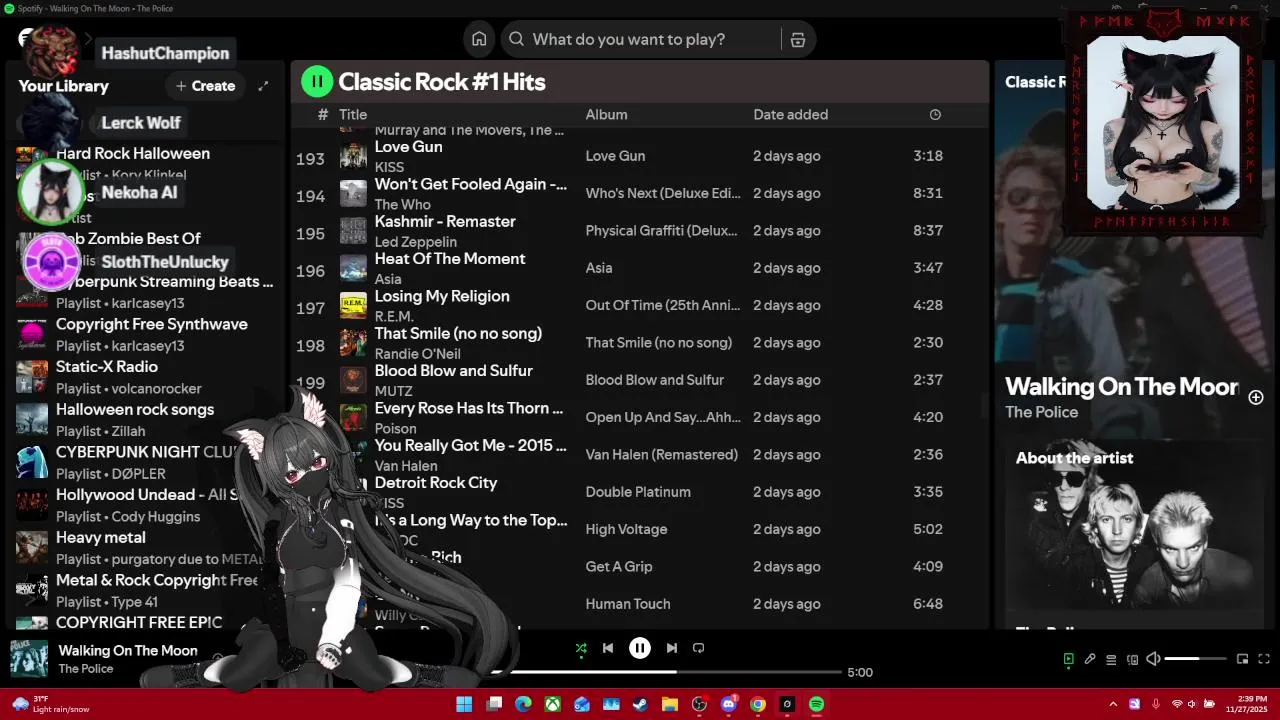Open weather widget showing Light rain/snow
This screenshot has height=720, width=1280.
pyautogui.click(x=50, y=704)
